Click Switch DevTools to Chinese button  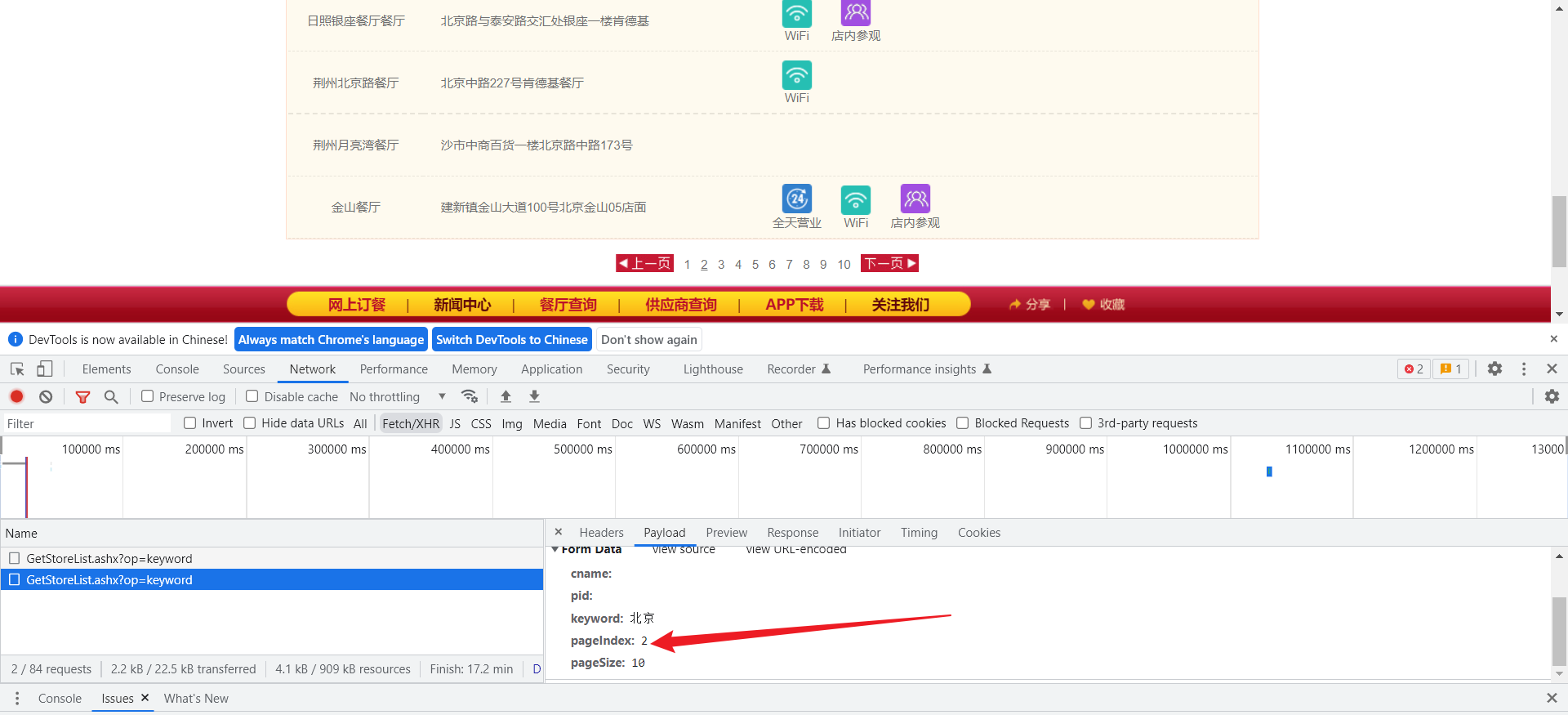(x=512, y=339)
